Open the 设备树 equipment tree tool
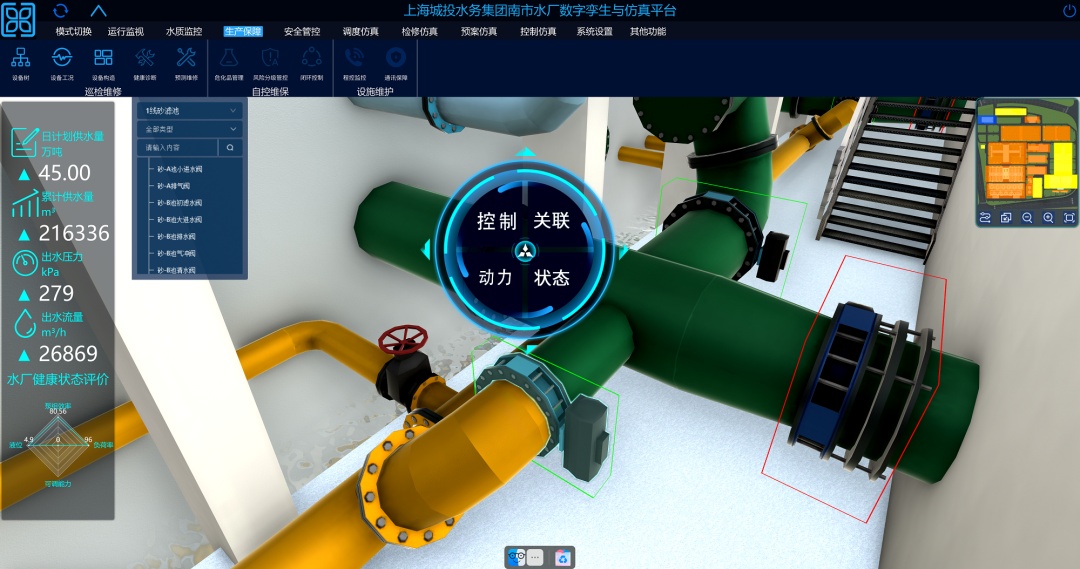 21,63
